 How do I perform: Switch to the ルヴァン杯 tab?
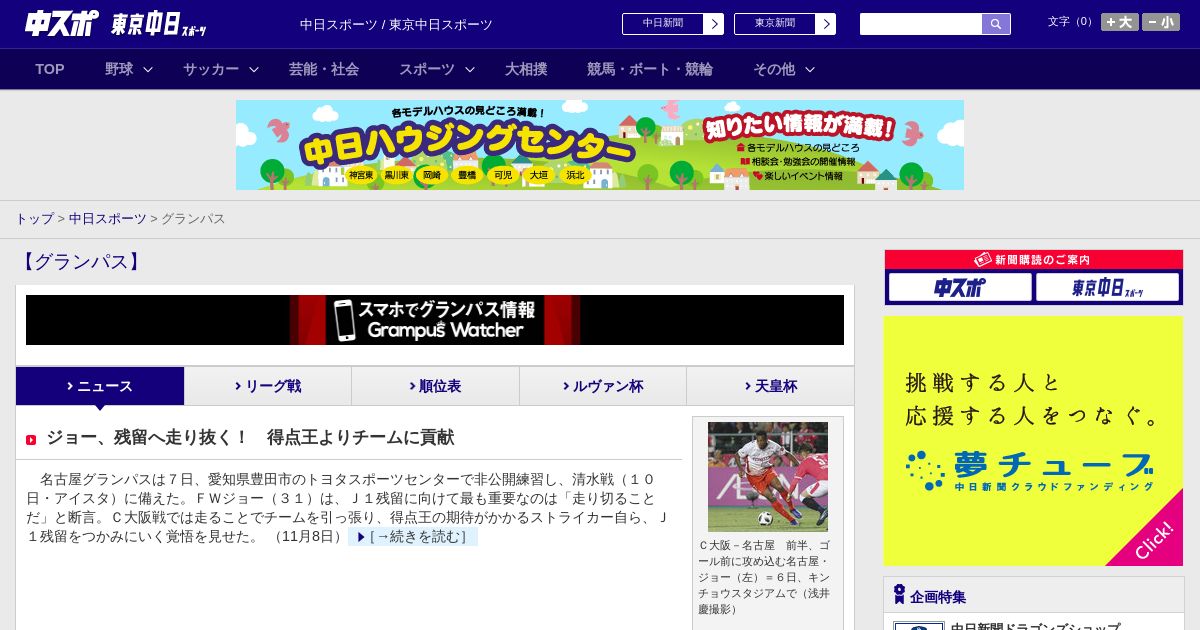(603, 386)
